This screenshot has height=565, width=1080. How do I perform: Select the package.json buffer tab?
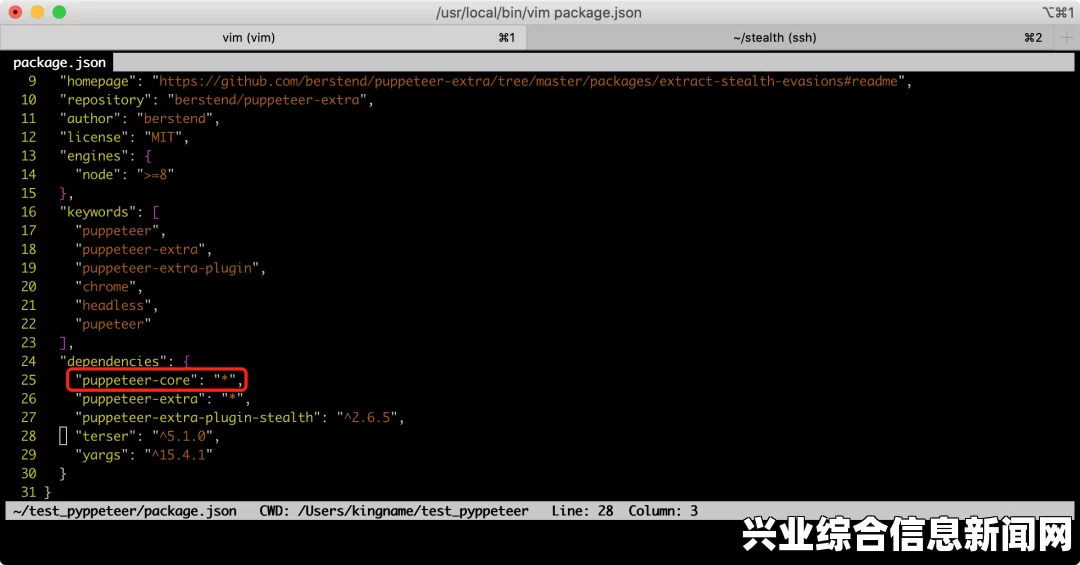(x=59, y=63)
